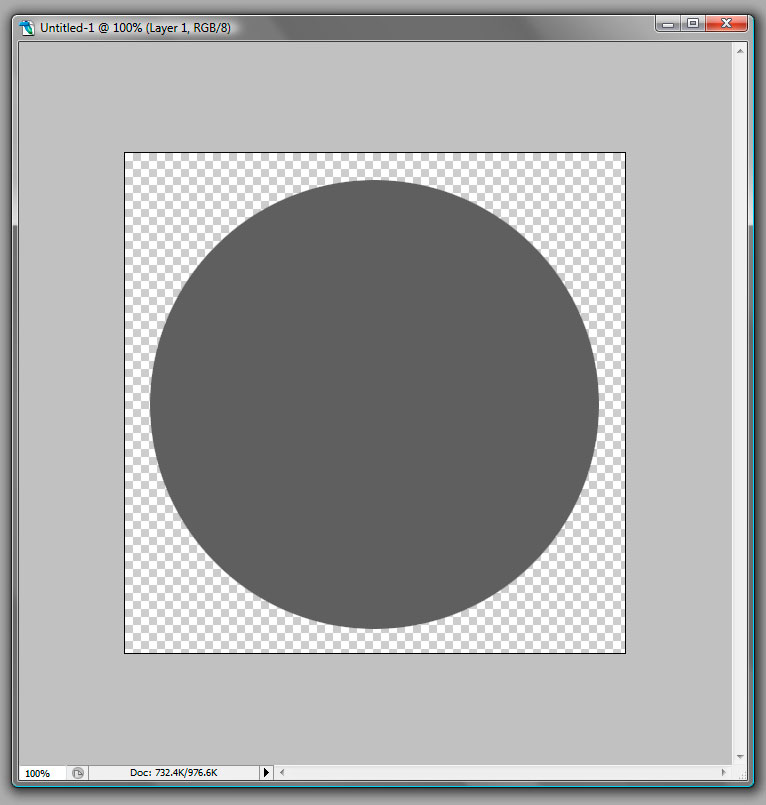Click the window resize grip in corner
The image size is (766, 805).
coord(742,775)
